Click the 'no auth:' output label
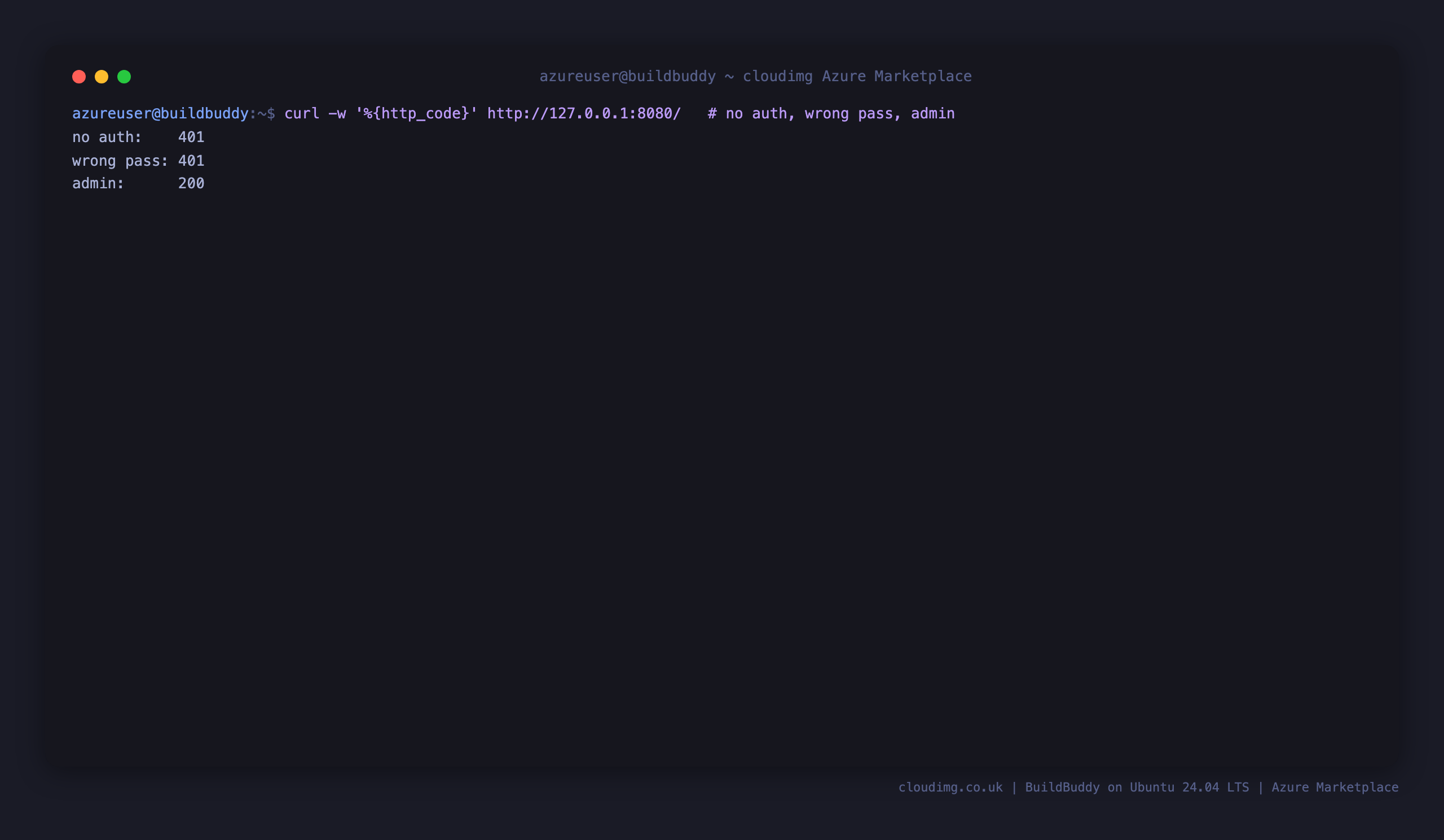This screenshot has height=840, width=1444. coord(107,138)
